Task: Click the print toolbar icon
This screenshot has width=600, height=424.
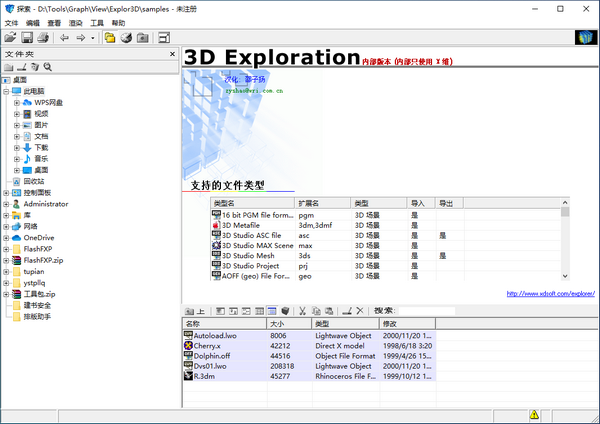Action: coord(43,38)
